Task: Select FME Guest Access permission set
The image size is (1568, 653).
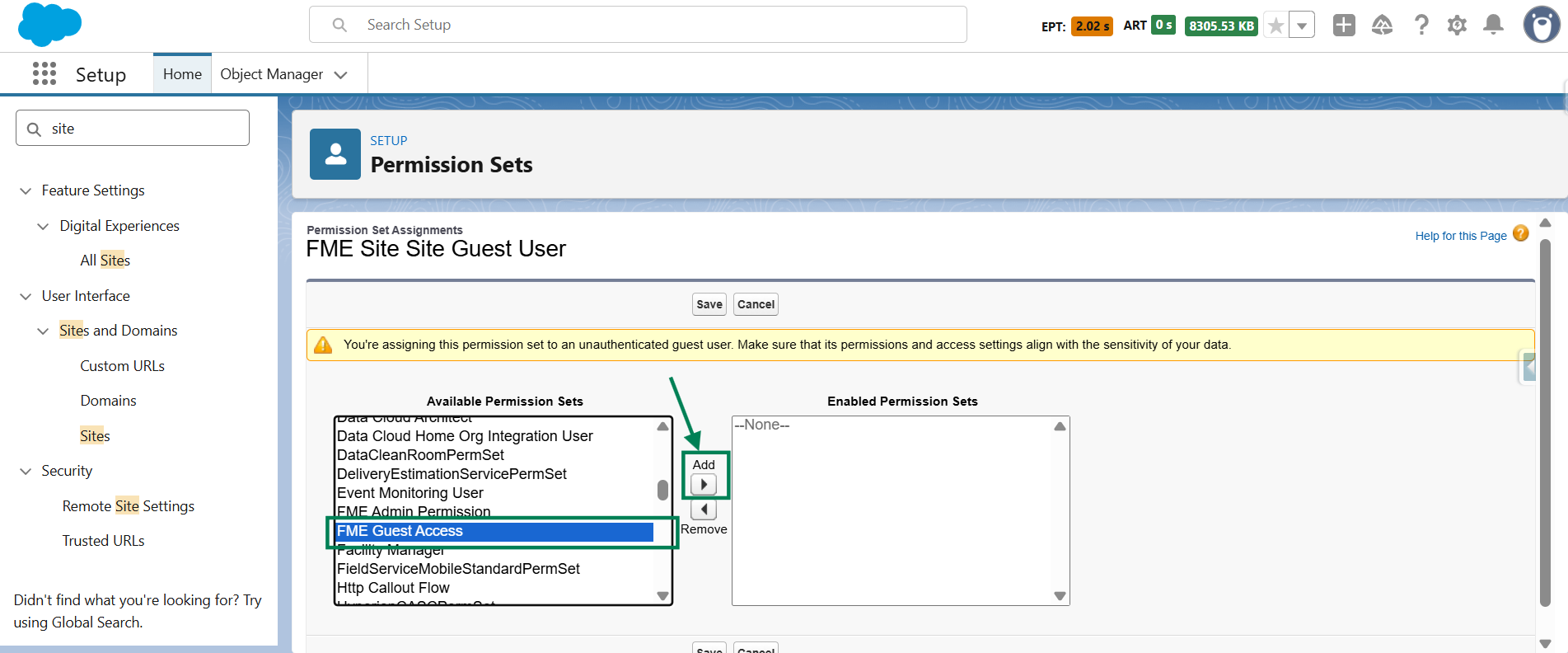Action: (494, 532)
